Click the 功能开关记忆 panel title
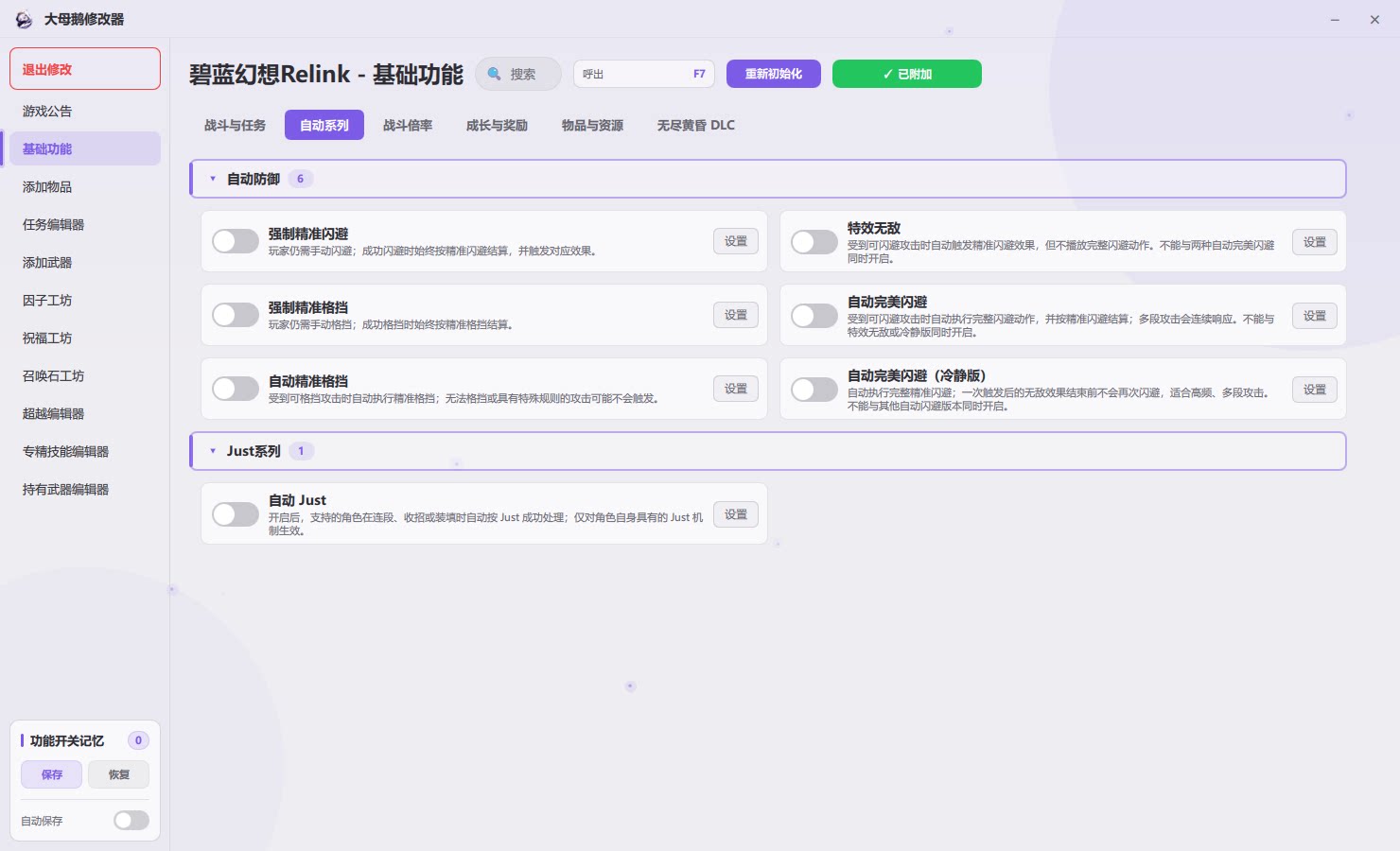Viewport: 1400px width, 851px height. tap(67, 740)
